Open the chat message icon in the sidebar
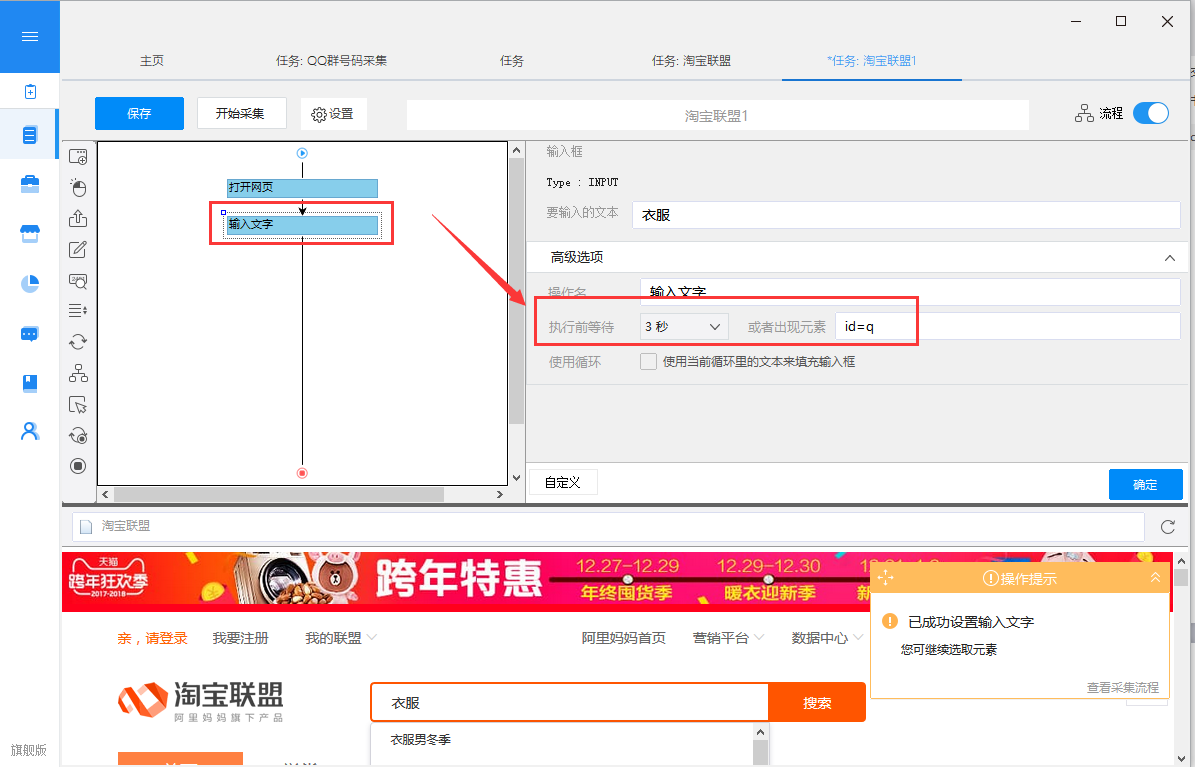 (x=30, y=334)
